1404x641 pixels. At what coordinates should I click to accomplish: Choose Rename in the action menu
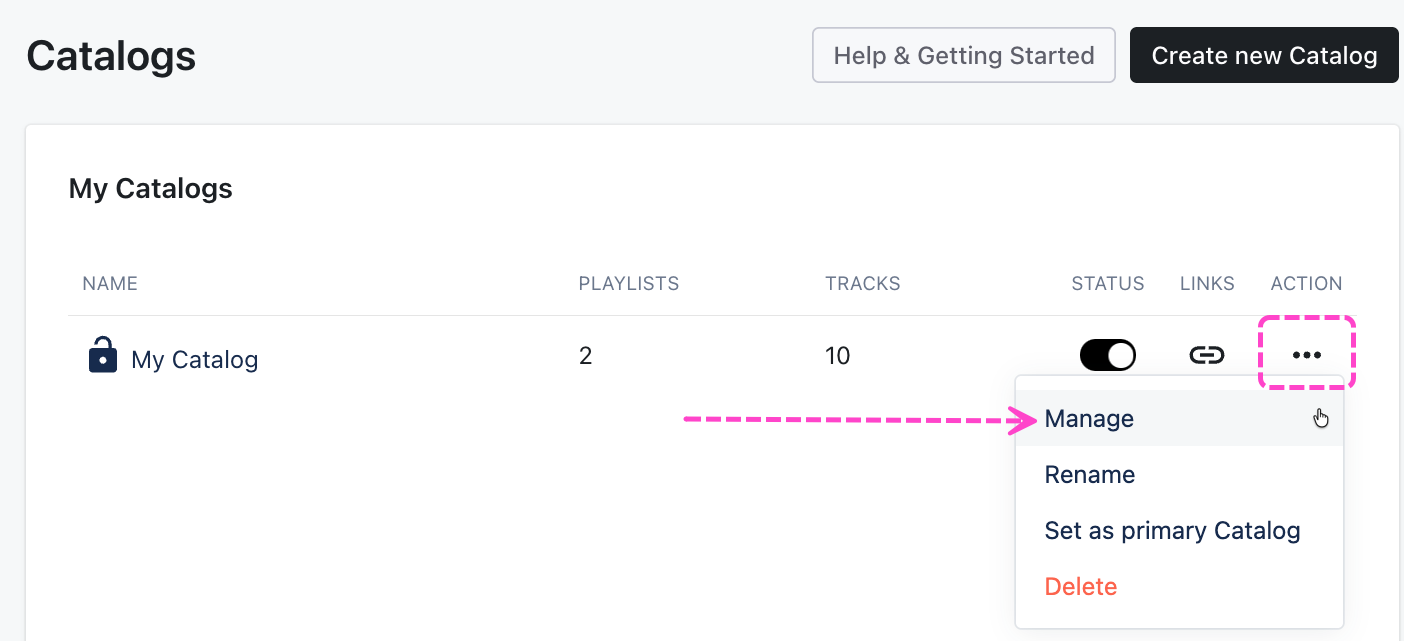click(1089, 475)
